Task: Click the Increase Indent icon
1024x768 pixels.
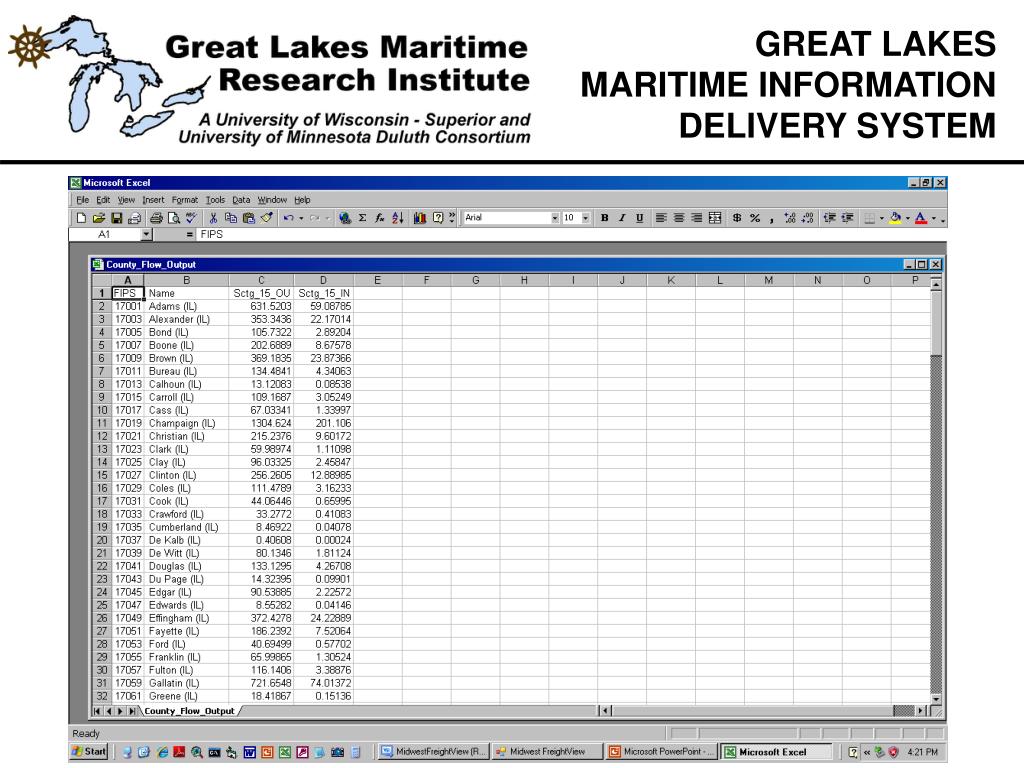Action: (848, 218)
